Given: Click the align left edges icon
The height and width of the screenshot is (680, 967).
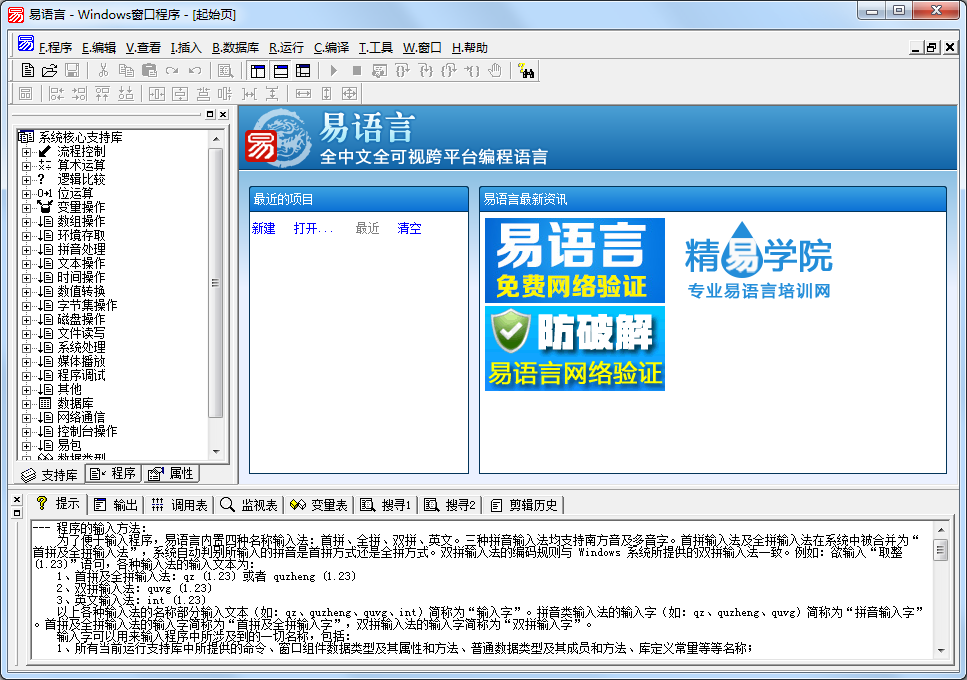Looking at the screenshot, I should [x=56, y=94].
